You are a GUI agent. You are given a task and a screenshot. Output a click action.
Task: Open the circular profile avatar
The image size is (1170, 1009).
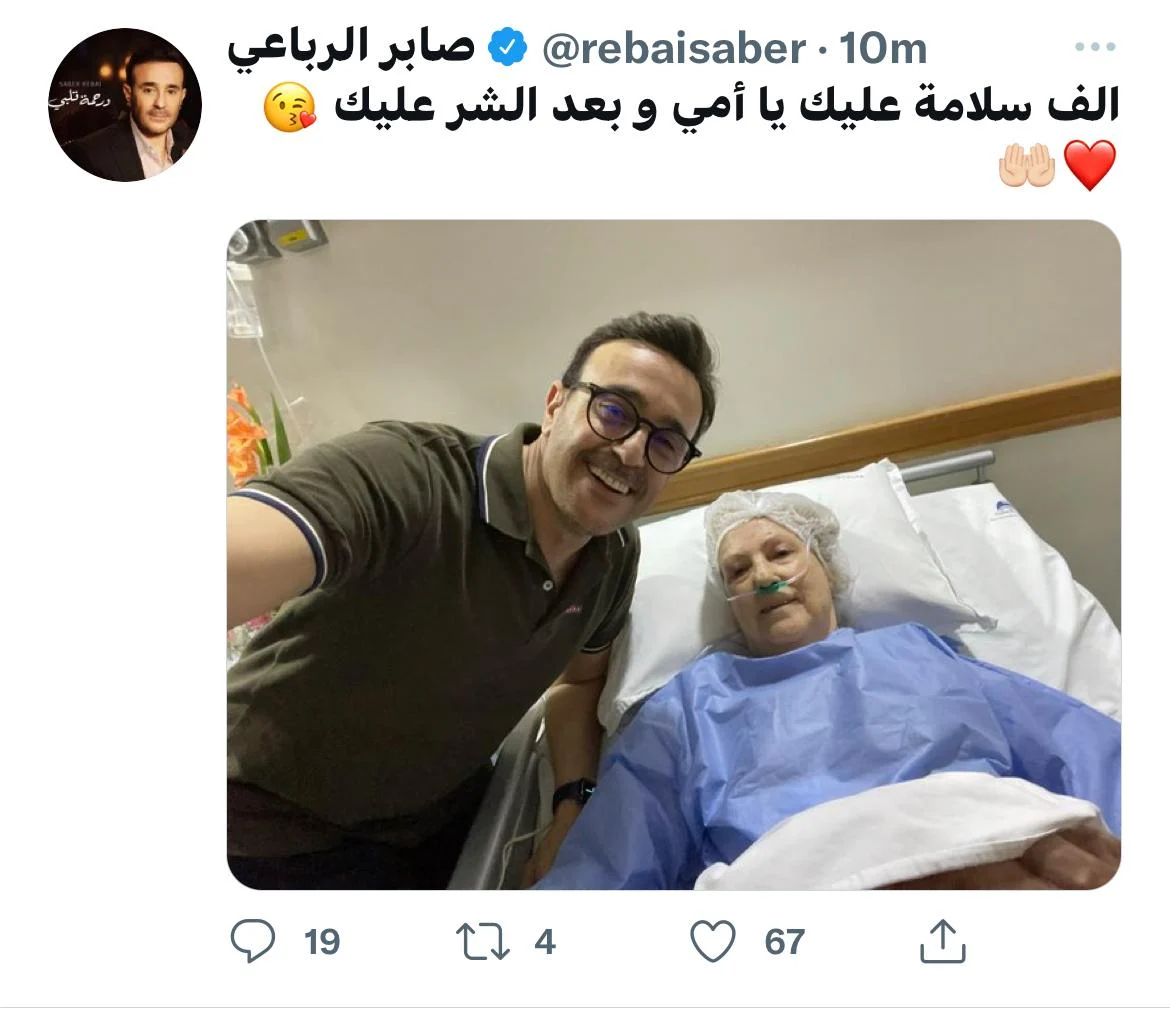click(125, 104)
